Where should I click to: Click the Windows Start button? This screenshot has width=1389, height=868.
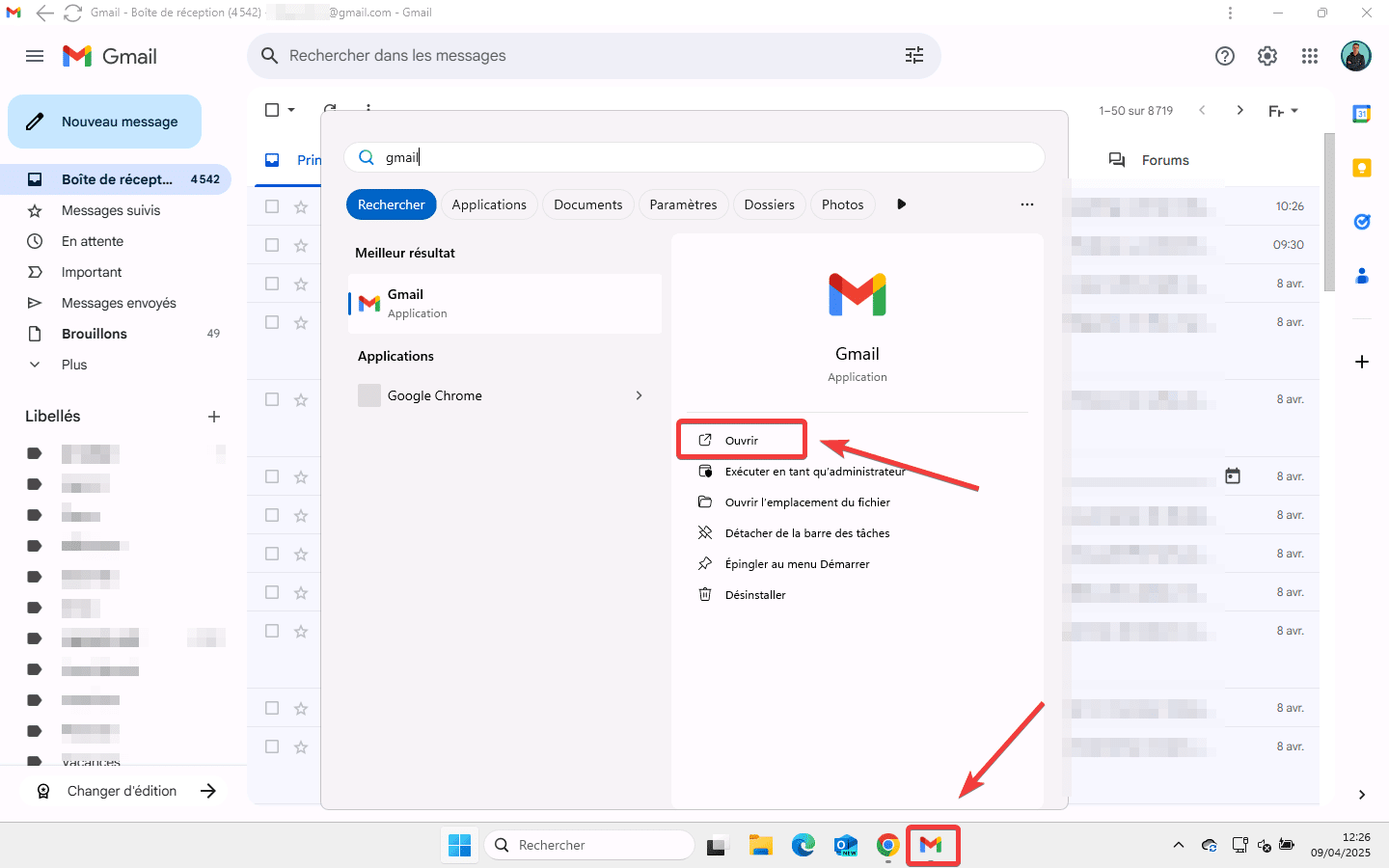pyautogui.click(x=460, y=845)
